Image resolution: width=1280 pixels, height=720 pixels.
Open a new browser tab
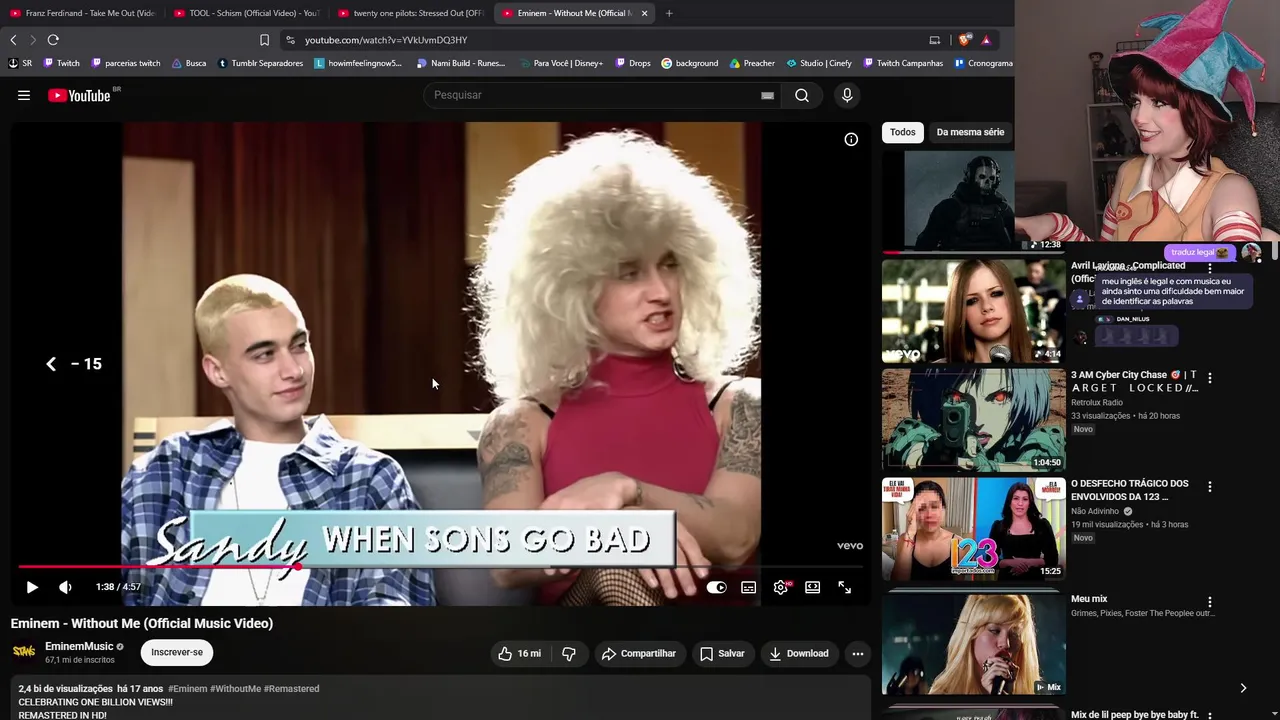pyautogui.click(x=669, y=13)
